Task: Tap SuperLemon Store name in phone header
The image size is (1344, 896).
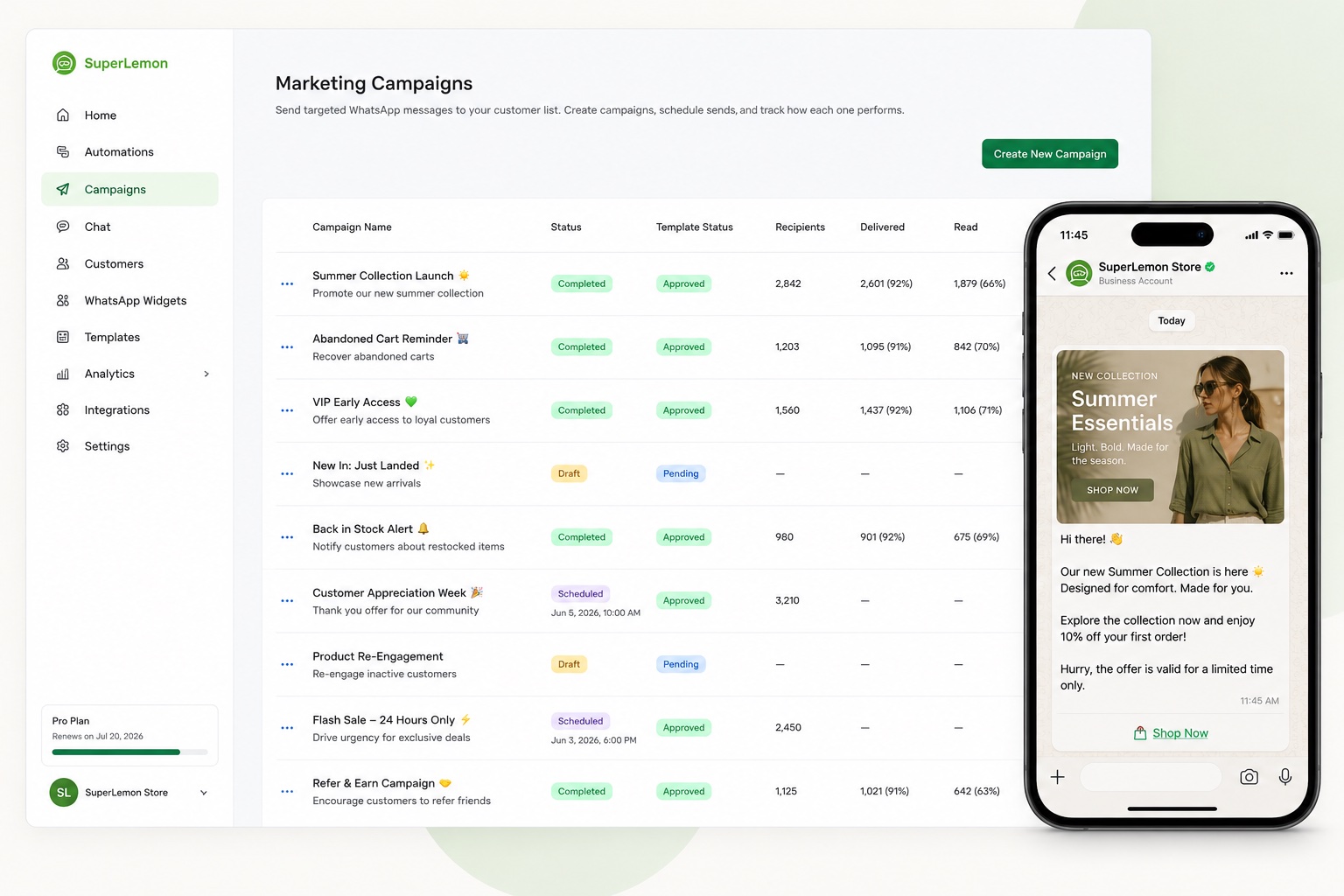Action: (x=1150, y=267)
